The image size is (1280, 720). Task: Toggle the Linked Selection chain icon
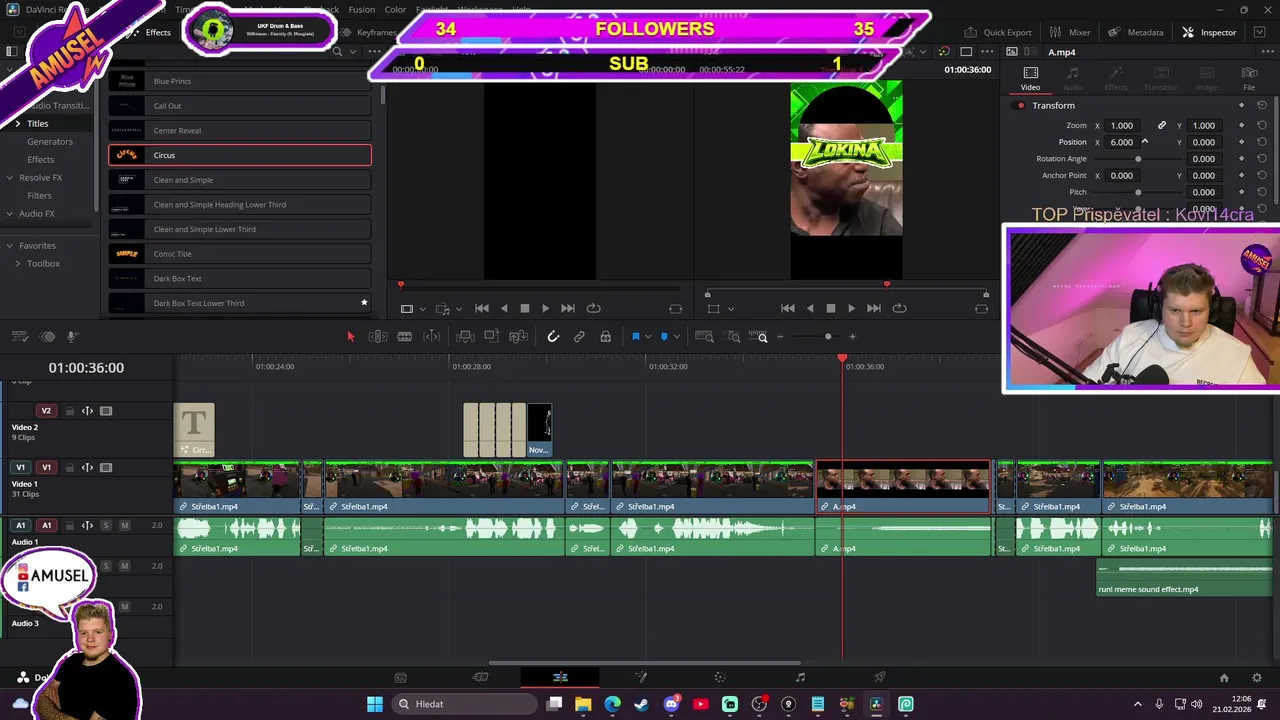point(579,337)
